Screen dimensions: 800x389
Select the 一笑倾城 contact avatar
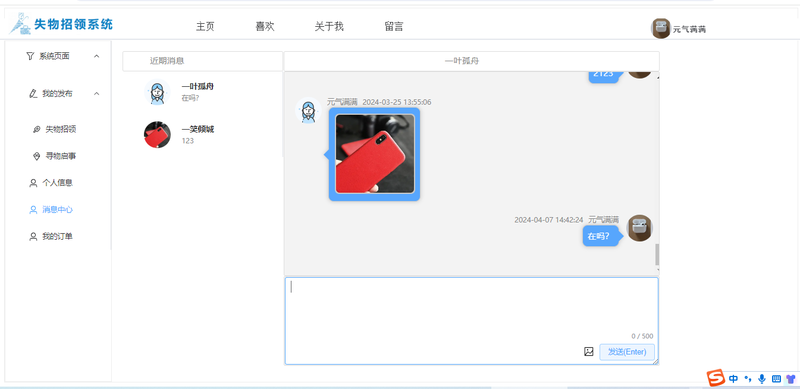157,135
